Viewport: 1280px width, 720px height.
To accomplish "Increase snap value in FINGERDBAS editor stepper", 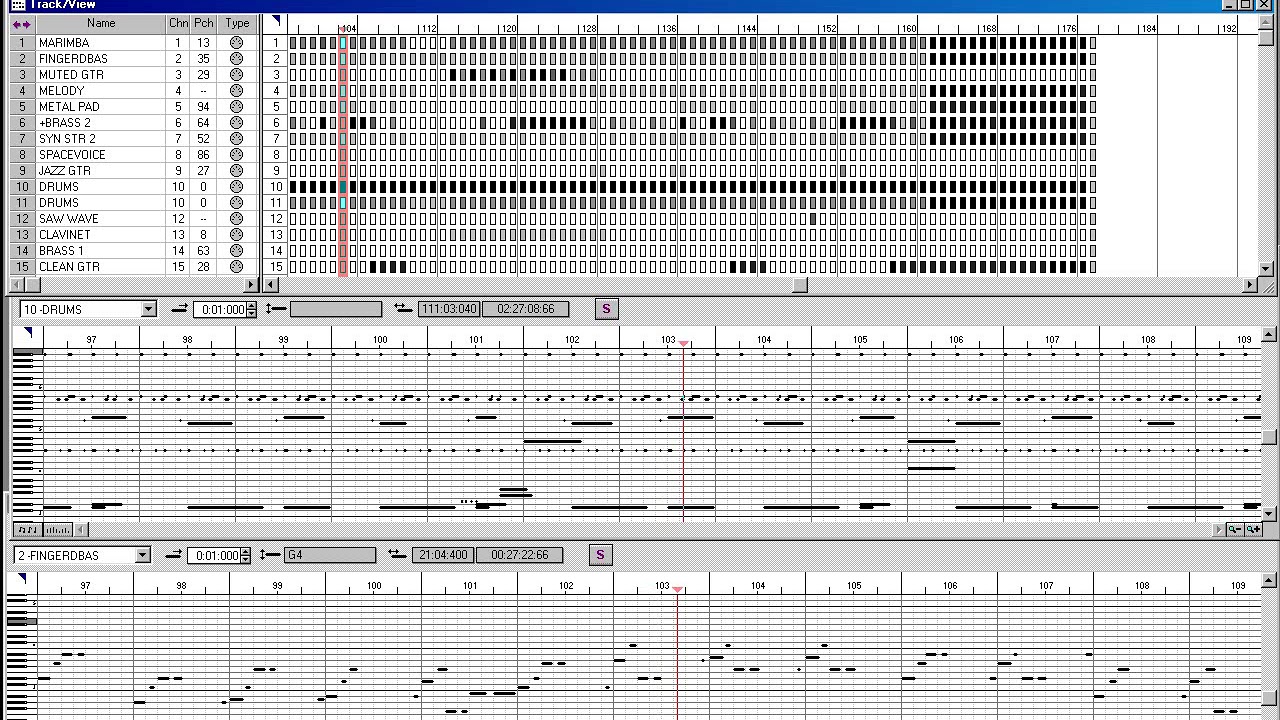I will [x=246, y=551].
